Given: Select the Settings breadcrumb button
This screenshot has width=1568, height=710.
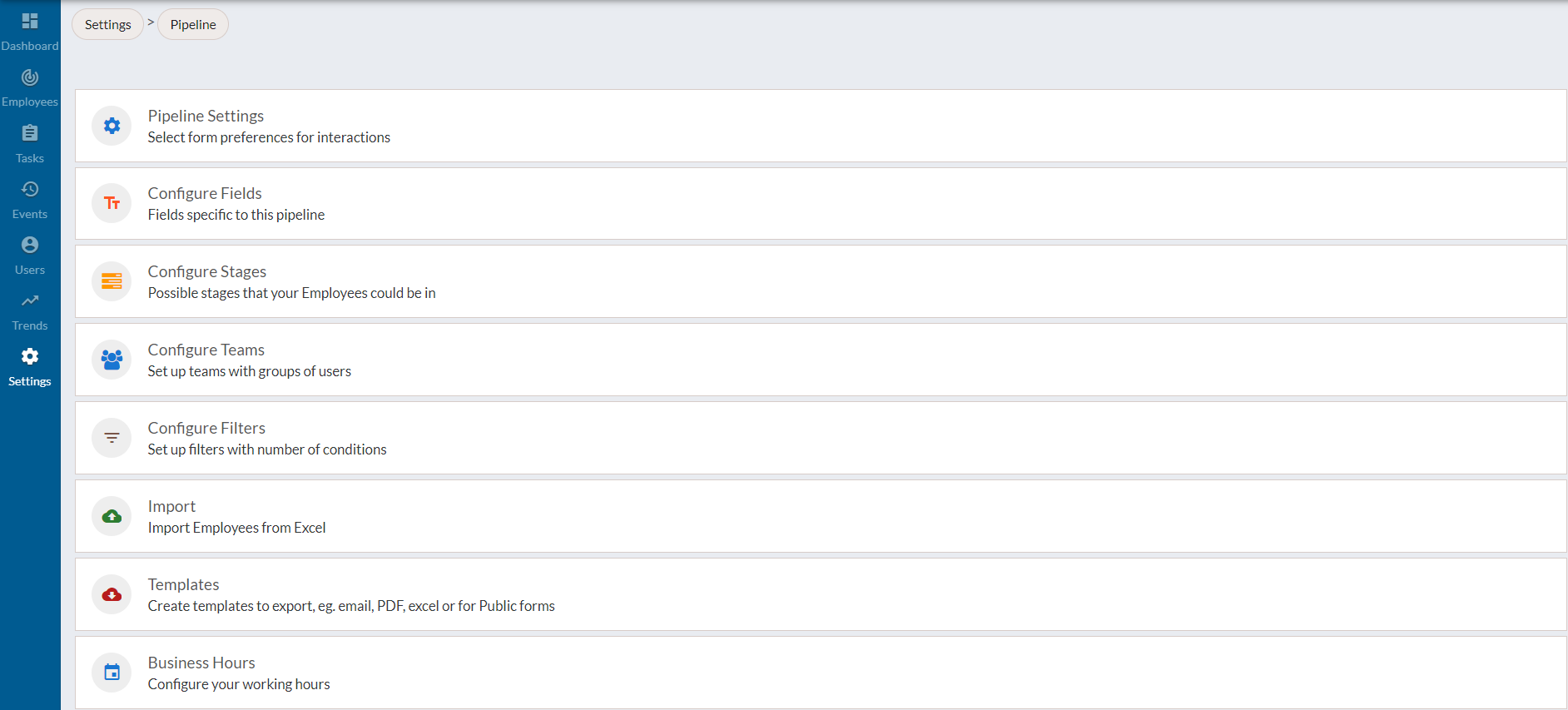Looking at the screenshot, I should [x=107, y=24].
